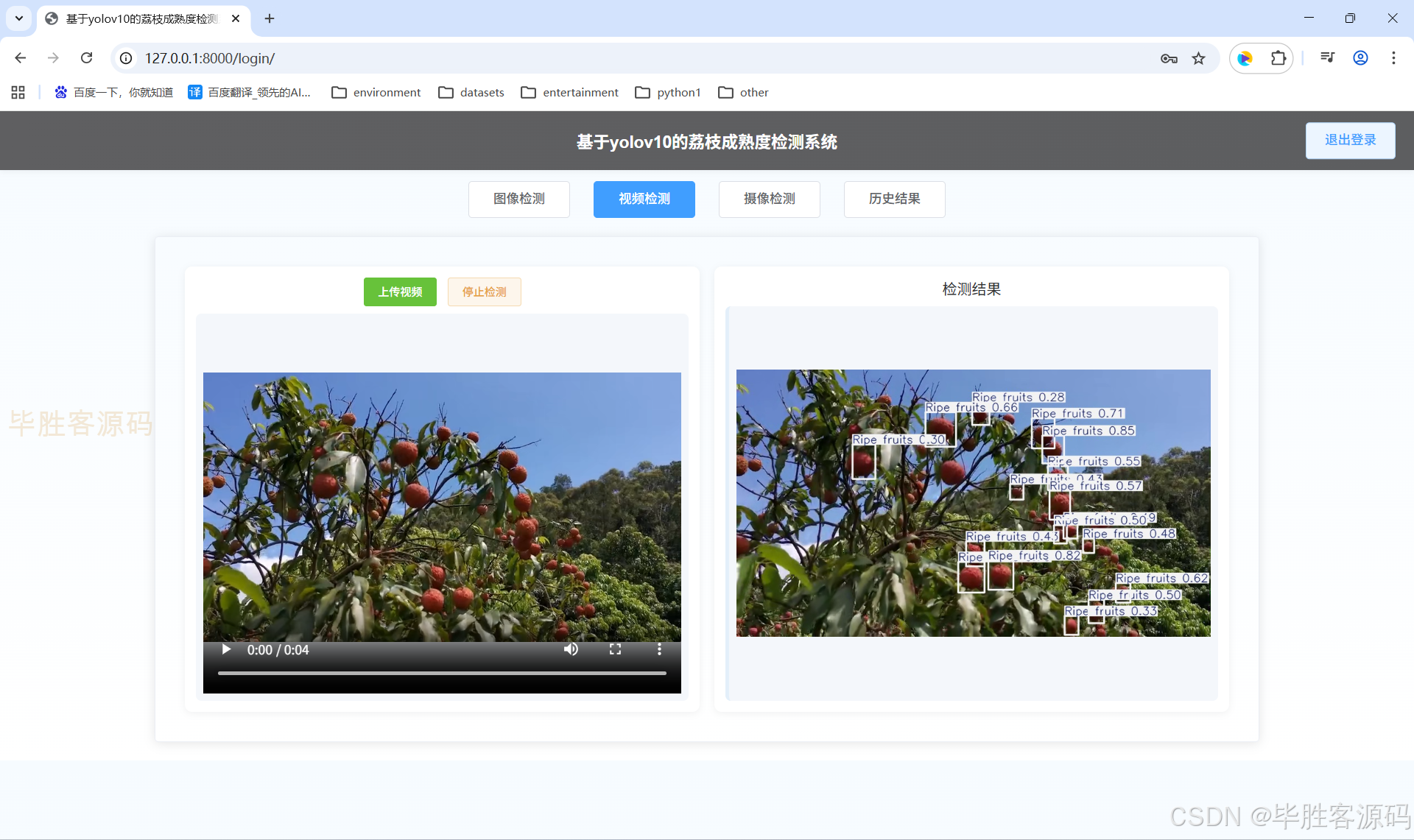Open the saved passwords key icon

coord(1169,58)
